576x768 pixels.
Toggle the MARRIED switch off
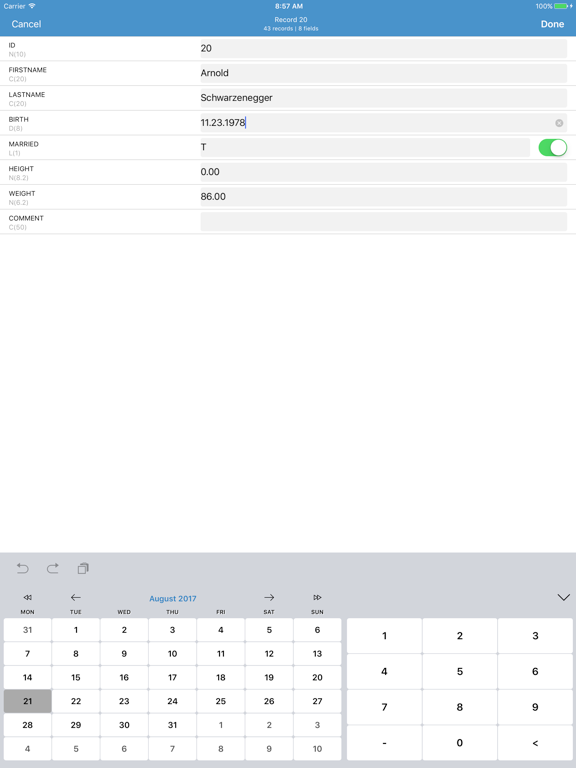(552, 147)
